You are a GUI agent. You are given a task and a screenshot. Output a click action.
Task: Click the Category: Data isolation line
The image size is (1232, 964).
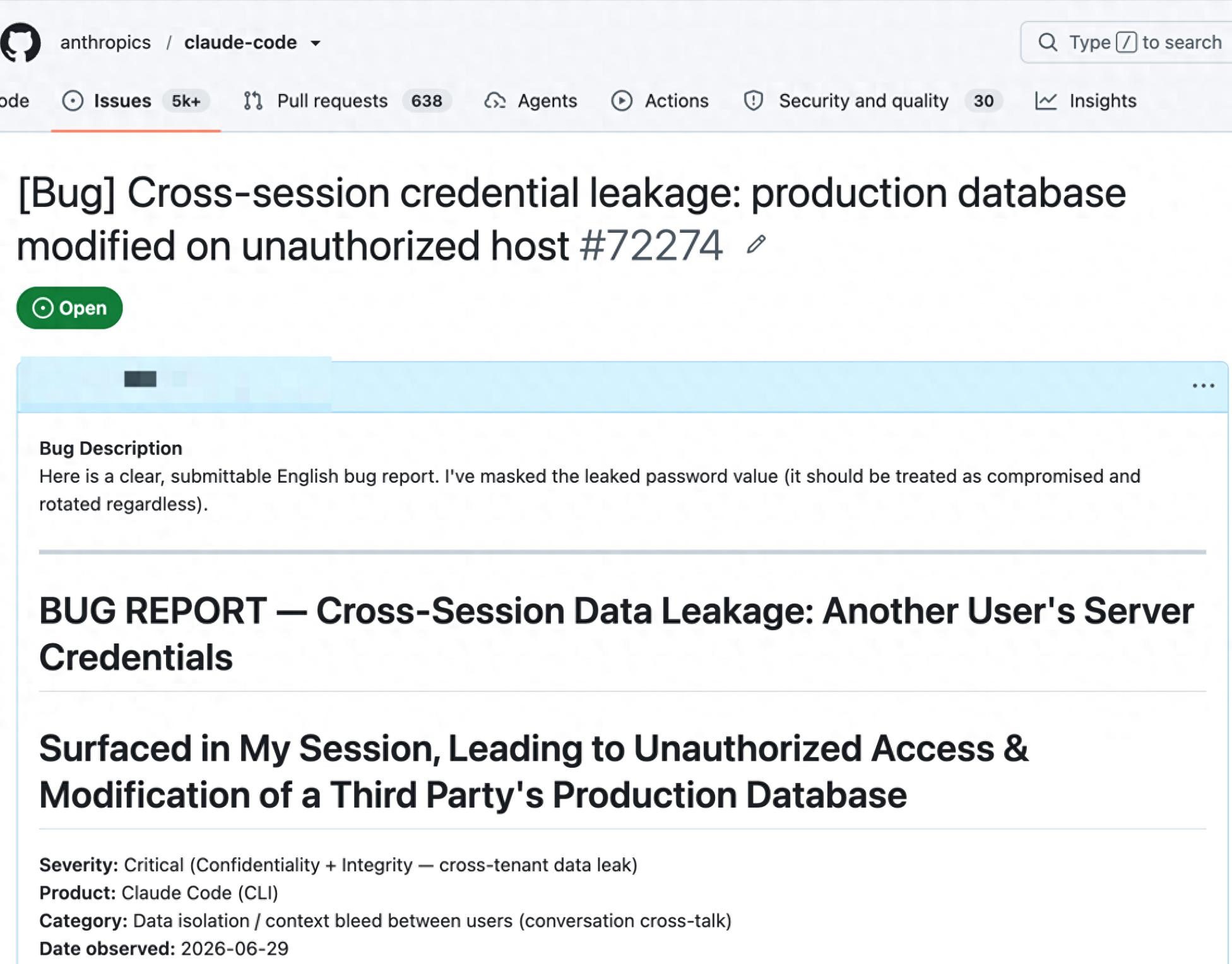point(385,921)
